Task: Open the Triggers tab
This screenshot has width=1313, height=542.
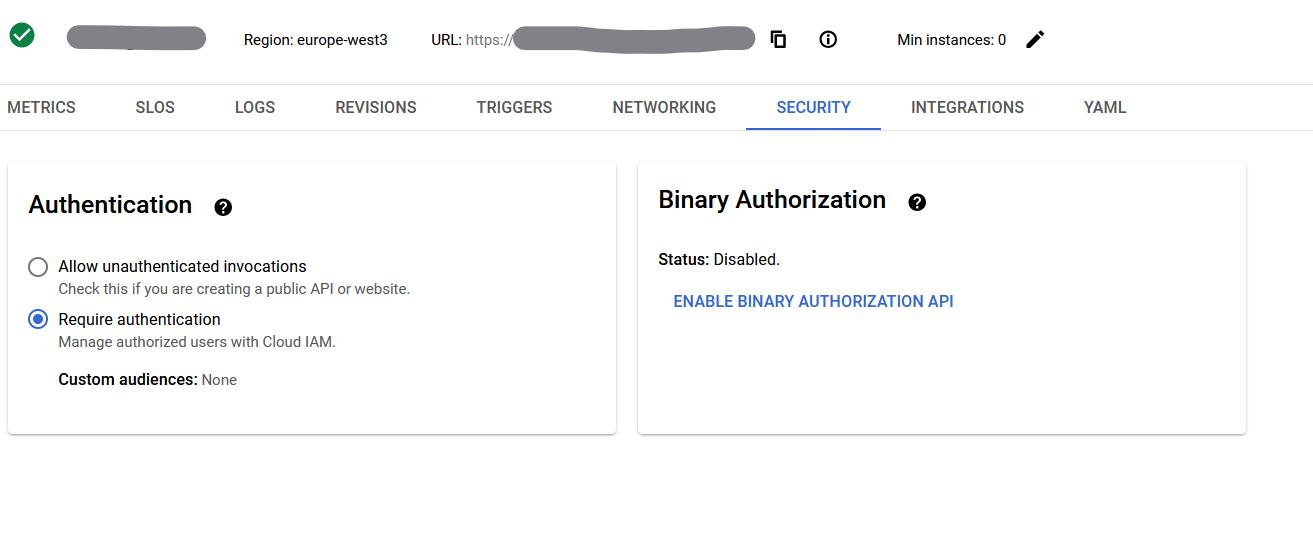Action: [514, 108]
